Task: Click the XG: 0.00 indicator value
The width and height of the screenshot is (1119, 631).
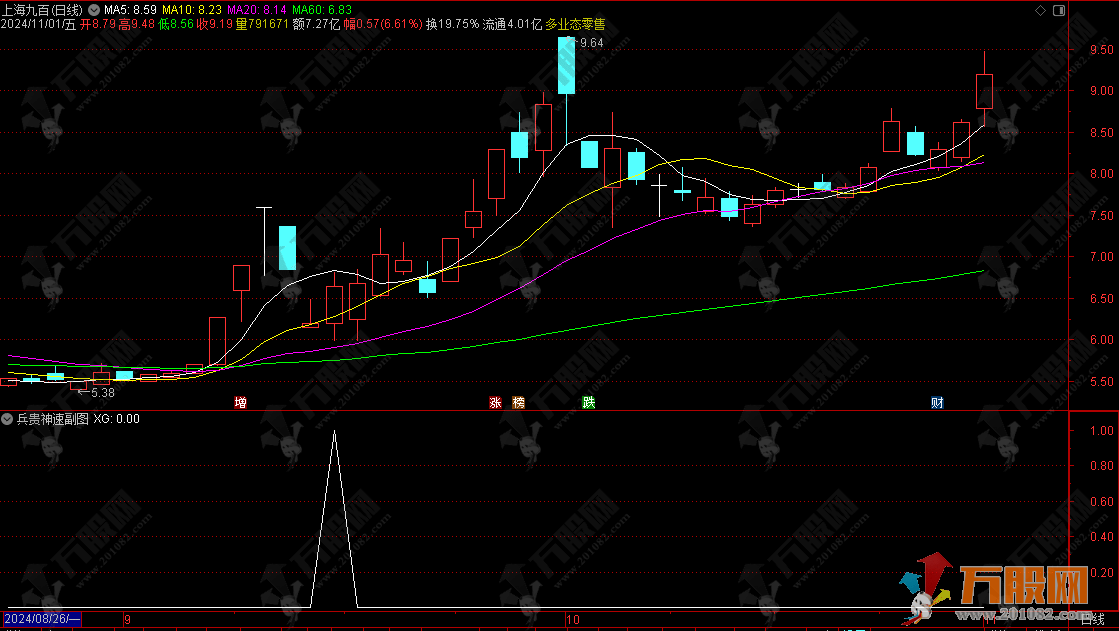Action: 116,419
